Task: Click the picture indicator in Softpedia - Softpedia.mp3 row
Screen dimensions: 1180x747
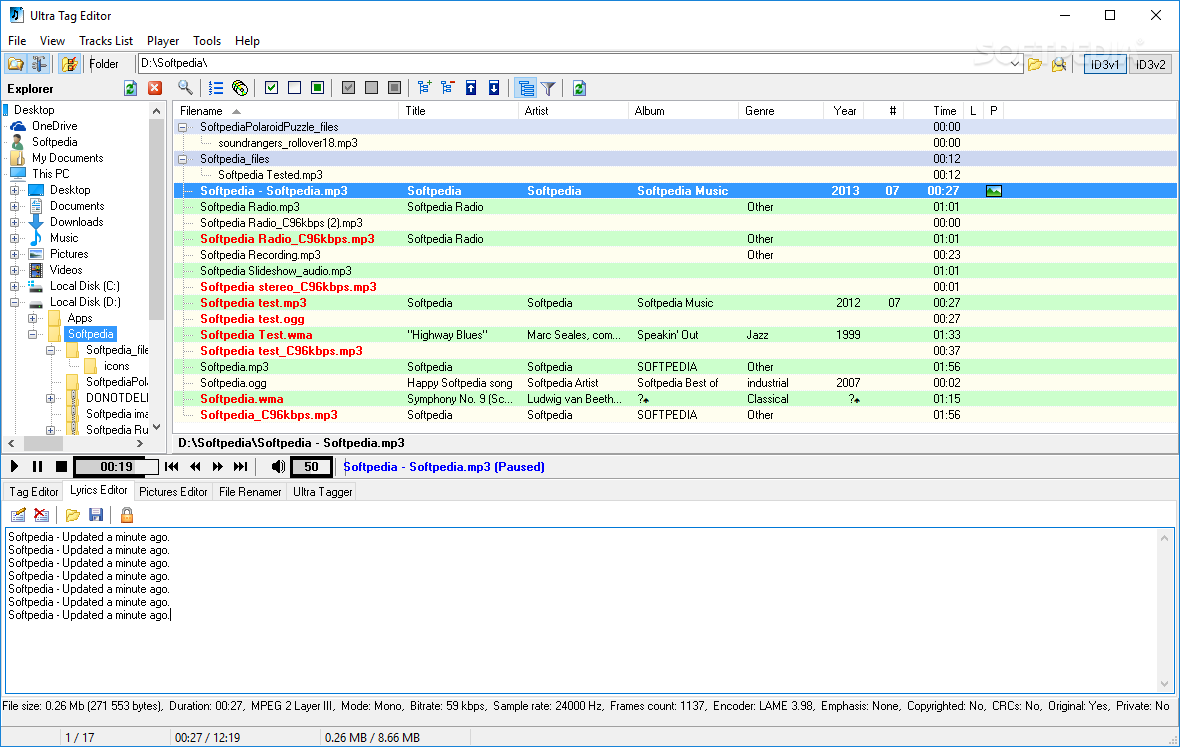Action: point(993,191)
